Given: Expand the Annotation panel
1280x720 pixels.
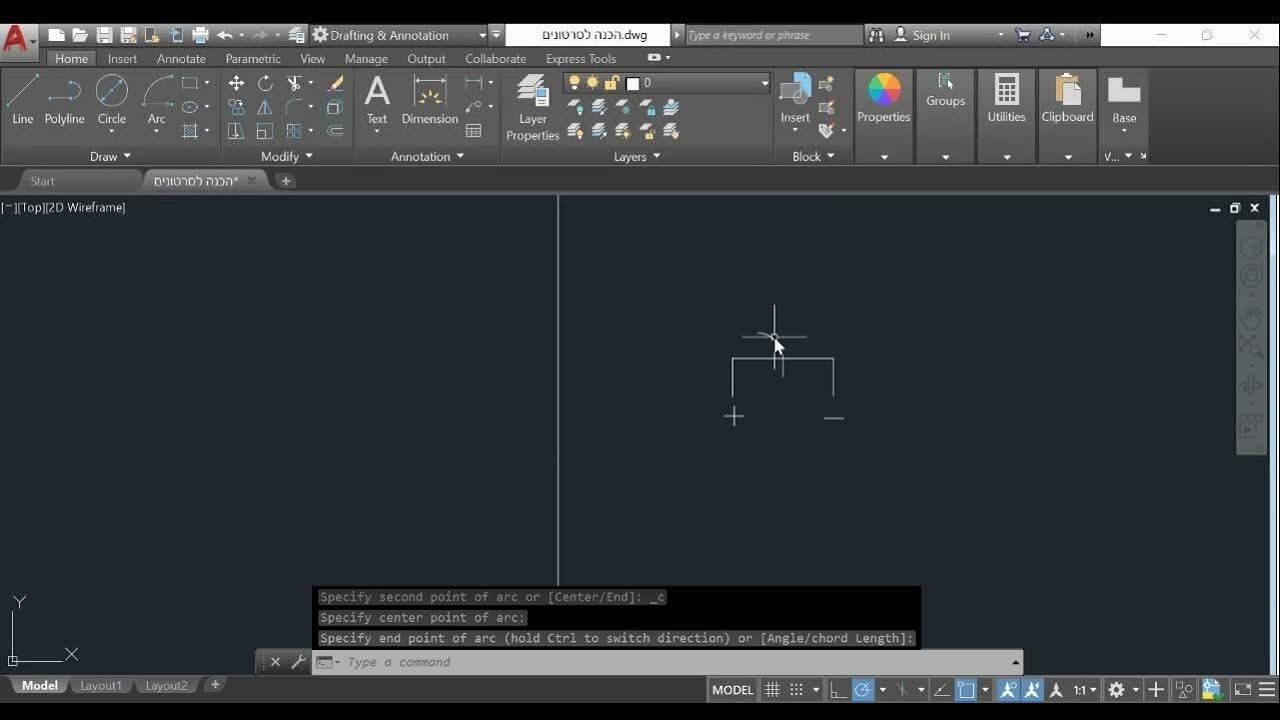Looking at the screenshot, I should tap(427, 156).
